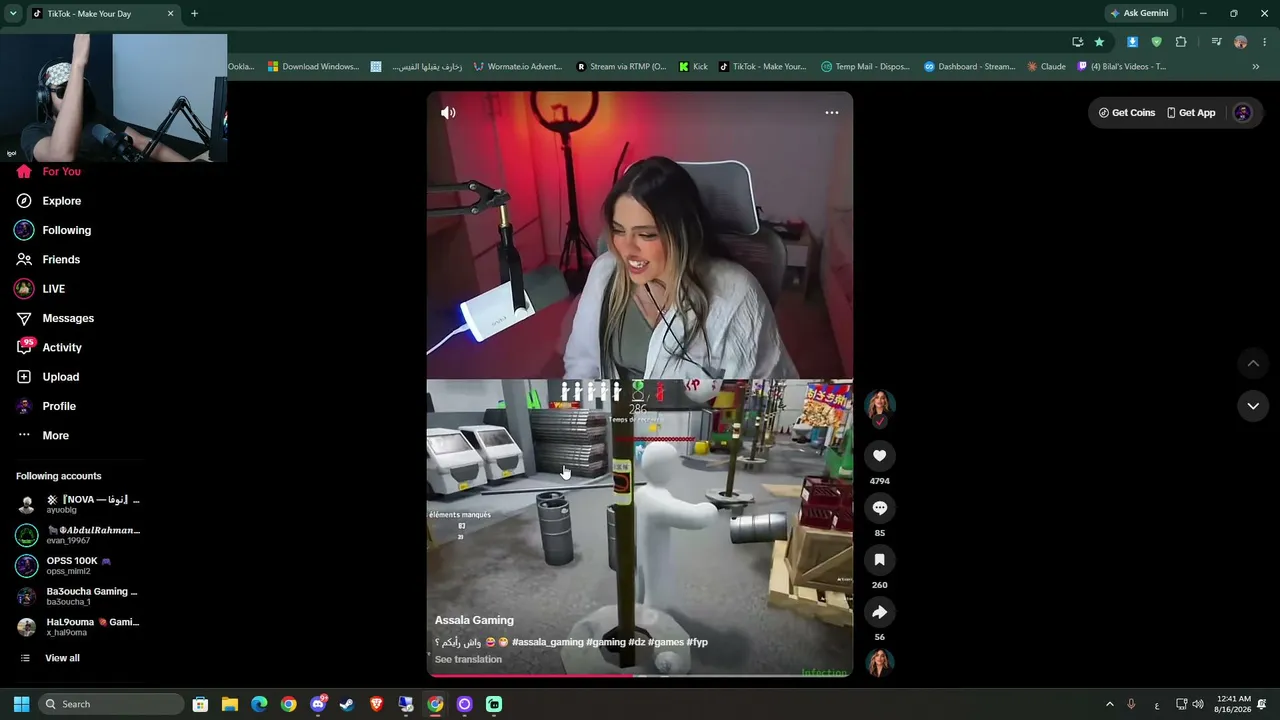The width and height of the screenshot is (1280, 720).
Task: Open the evan_19967 followed account
Action: click(78, 535)
